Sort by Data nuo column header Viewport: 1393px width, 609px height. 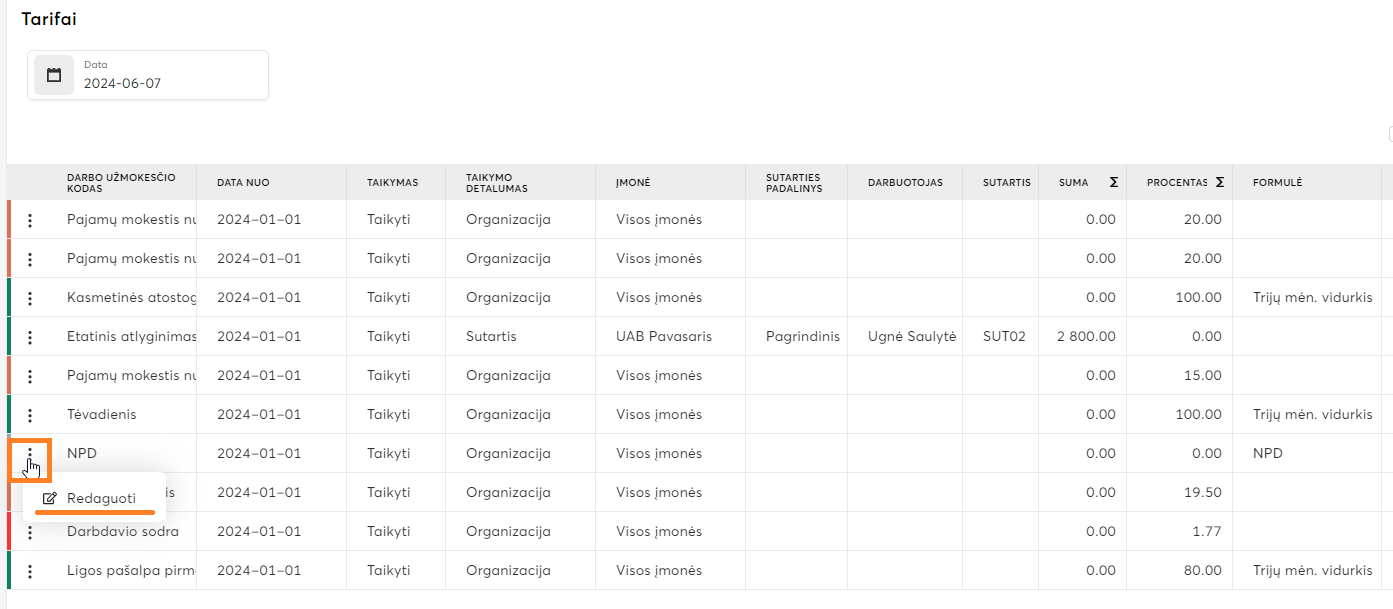[243, 182]
